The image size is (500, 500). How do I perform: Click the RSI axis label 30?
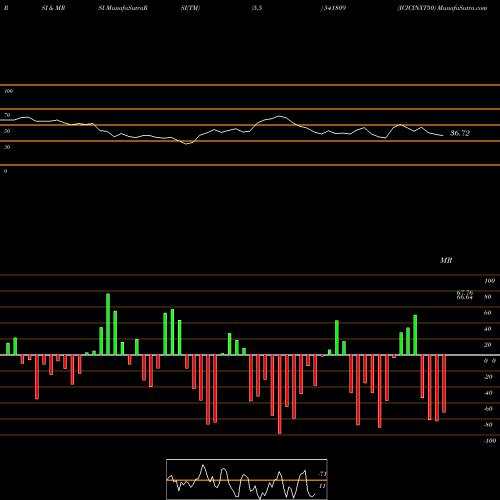click(x=7, y=147)
